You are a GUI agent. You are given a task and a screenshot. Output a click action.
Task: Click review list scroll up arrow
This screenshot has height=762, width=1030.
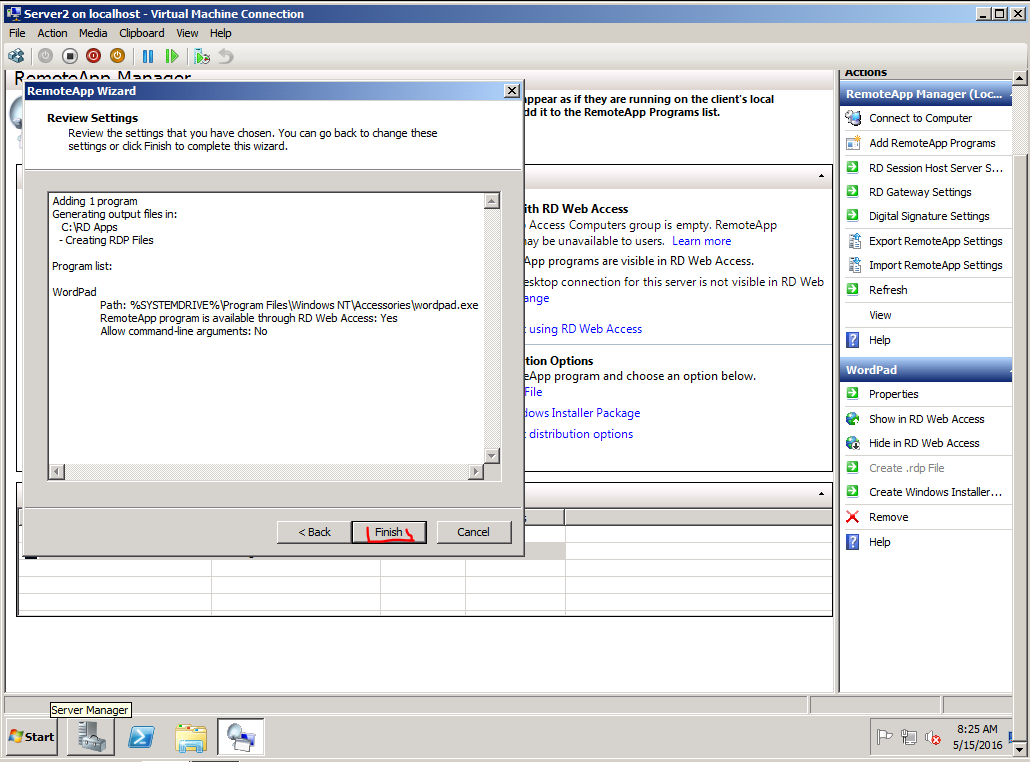[x=491, y=201]
